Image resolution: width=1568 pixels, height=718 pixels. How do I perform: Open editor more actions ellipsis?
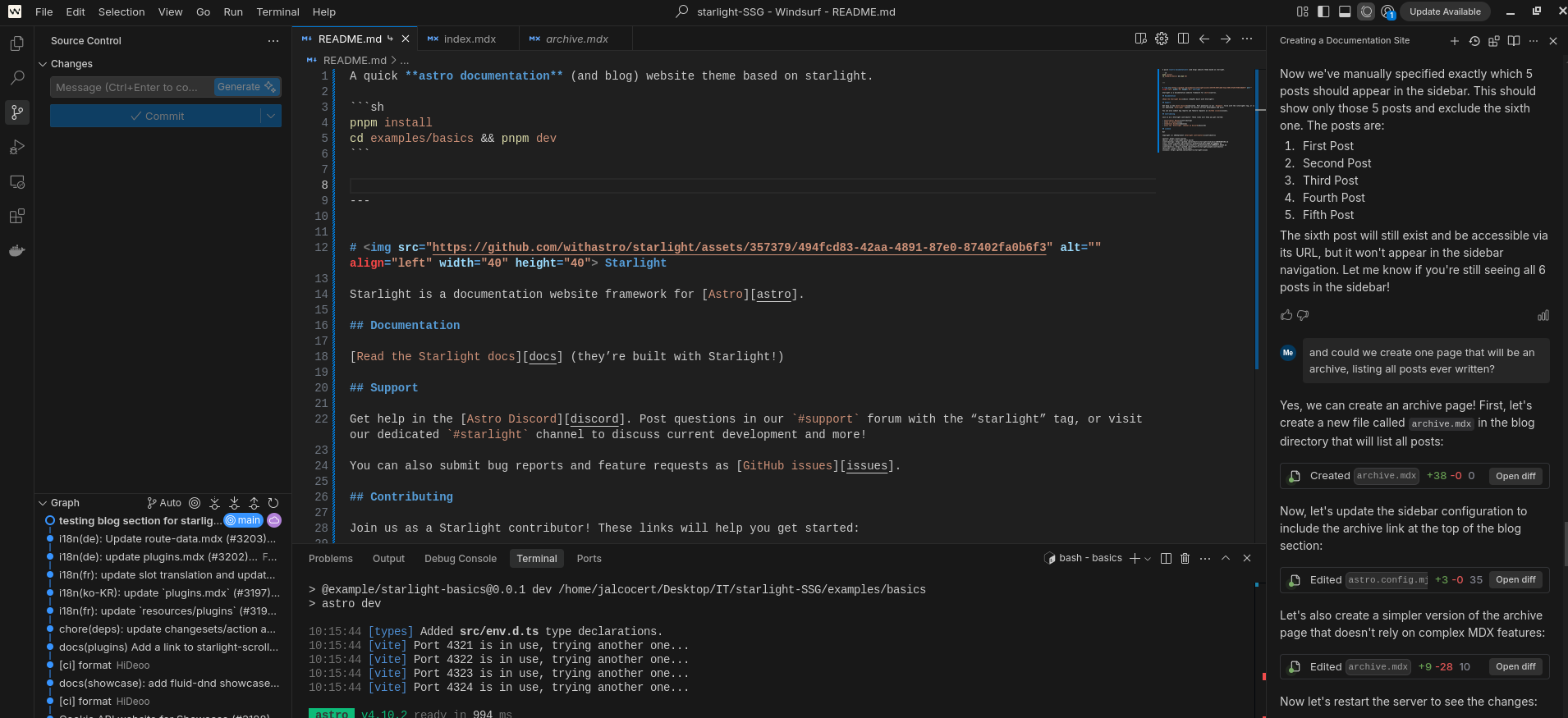tap(1247, 39)
